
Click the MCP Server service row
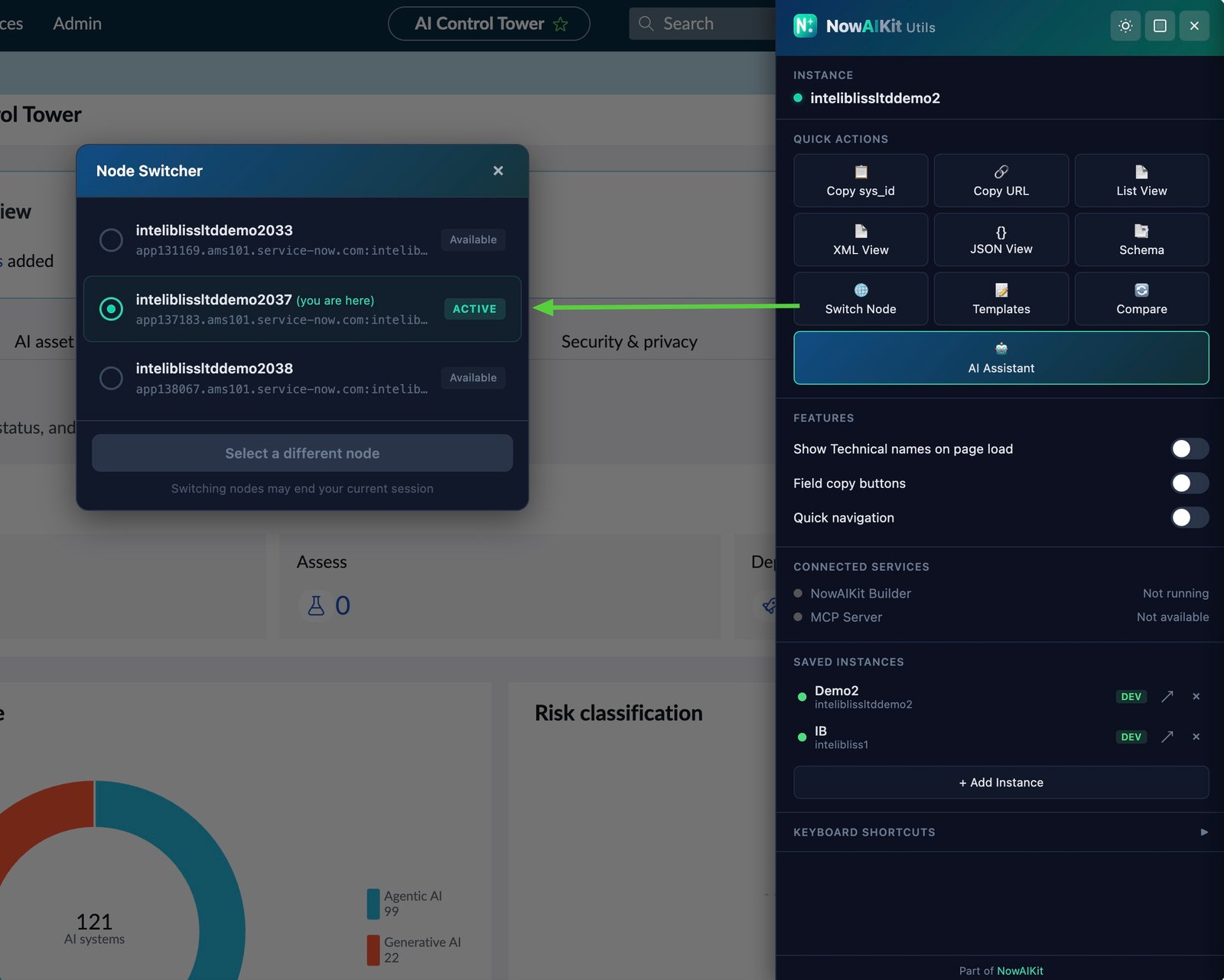(x=1001, y=617)
